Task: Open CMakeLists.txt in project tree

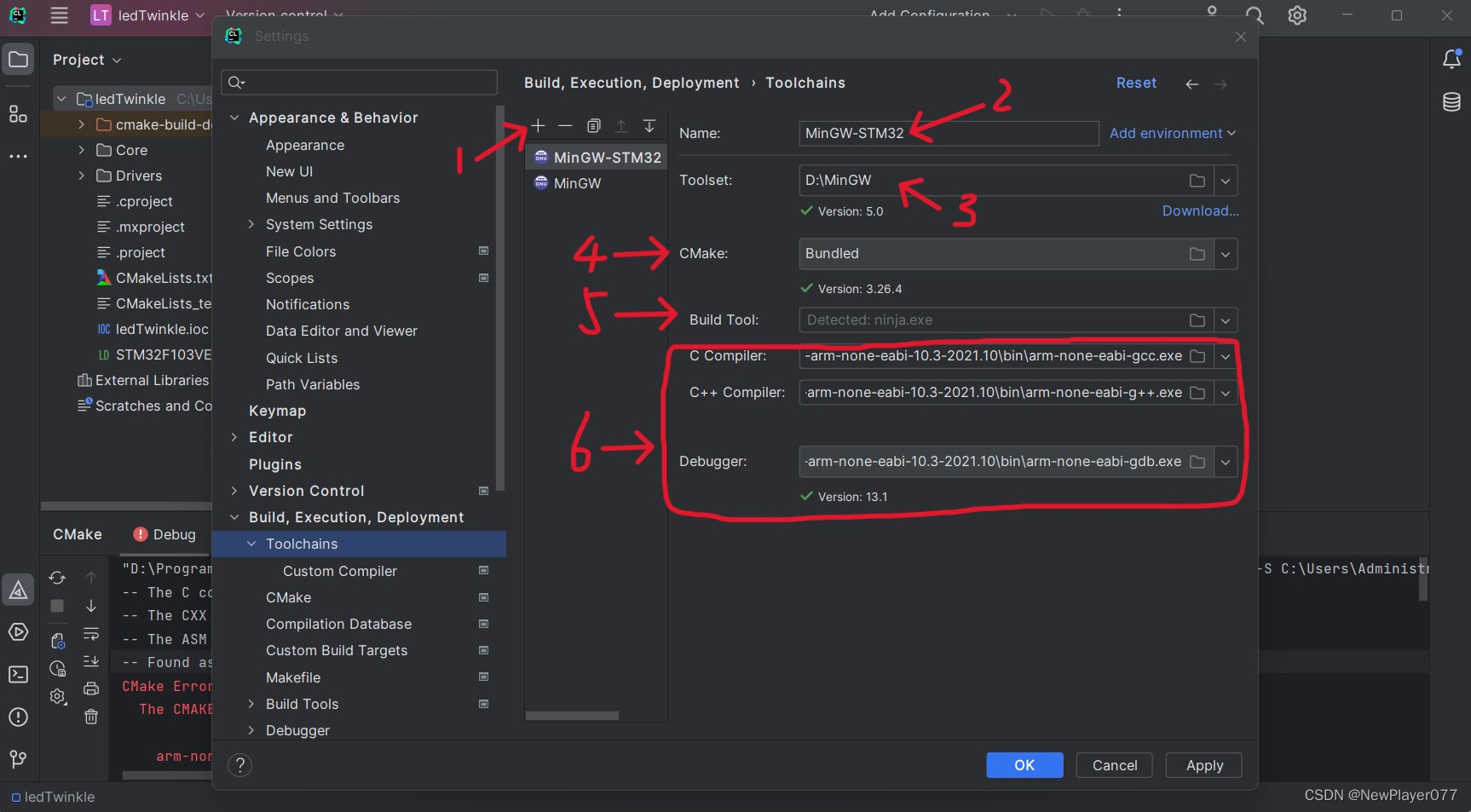Action: click(x=154, y=278)
